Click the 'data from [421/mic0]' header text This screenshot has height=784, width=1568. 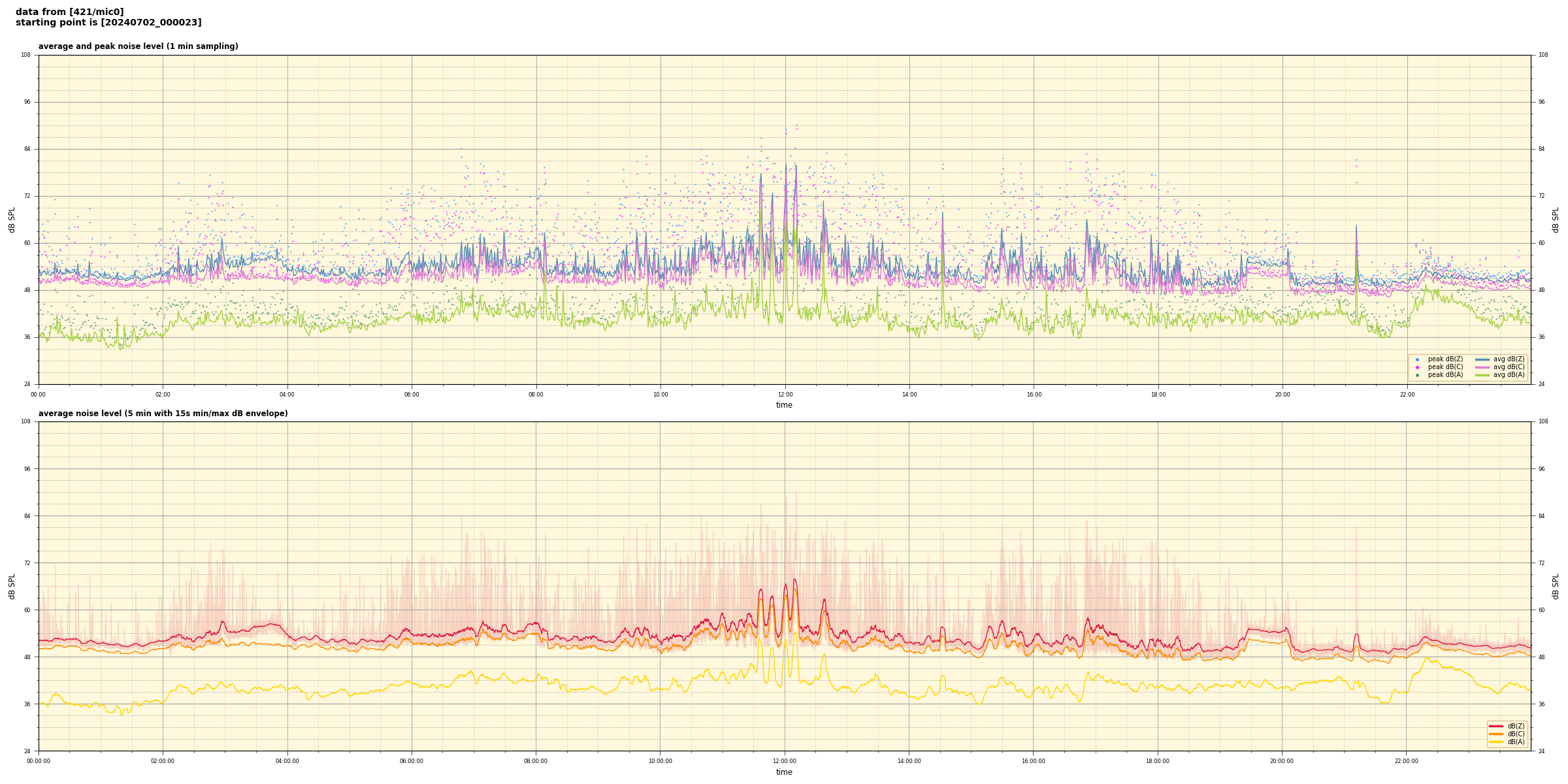[70, 12]
